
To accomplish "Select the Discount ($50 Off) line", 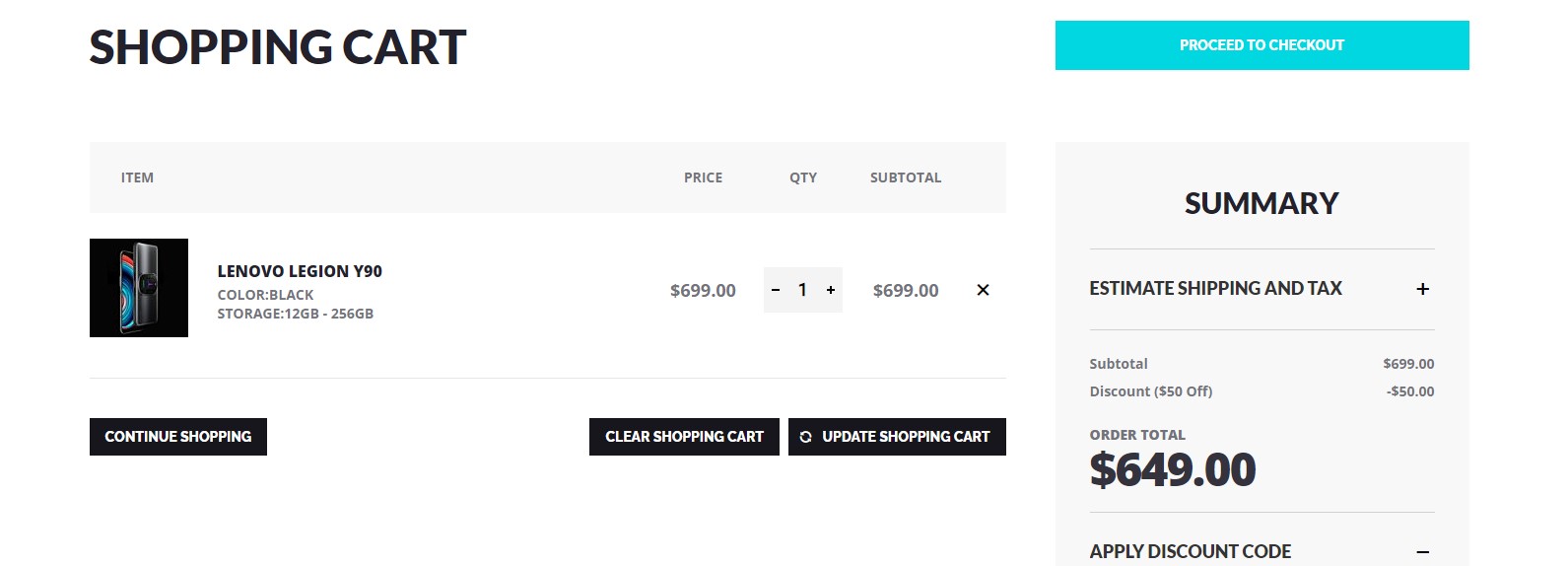I will click(x=1261, y=391).
